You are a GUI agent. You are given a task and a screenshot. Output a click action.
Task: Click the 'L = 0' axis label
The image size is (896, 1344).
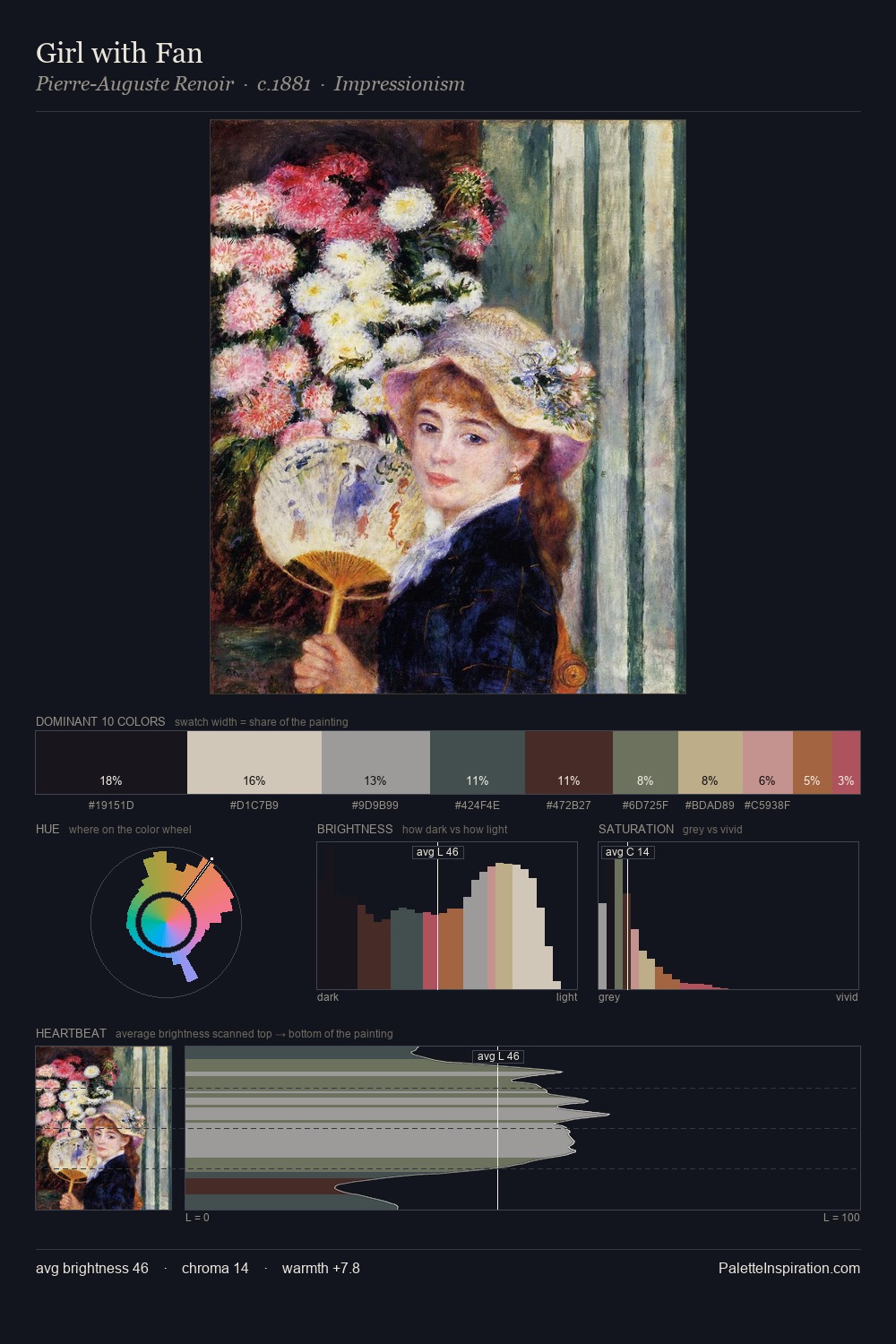pyautogui.click(x=197, y=1218)
